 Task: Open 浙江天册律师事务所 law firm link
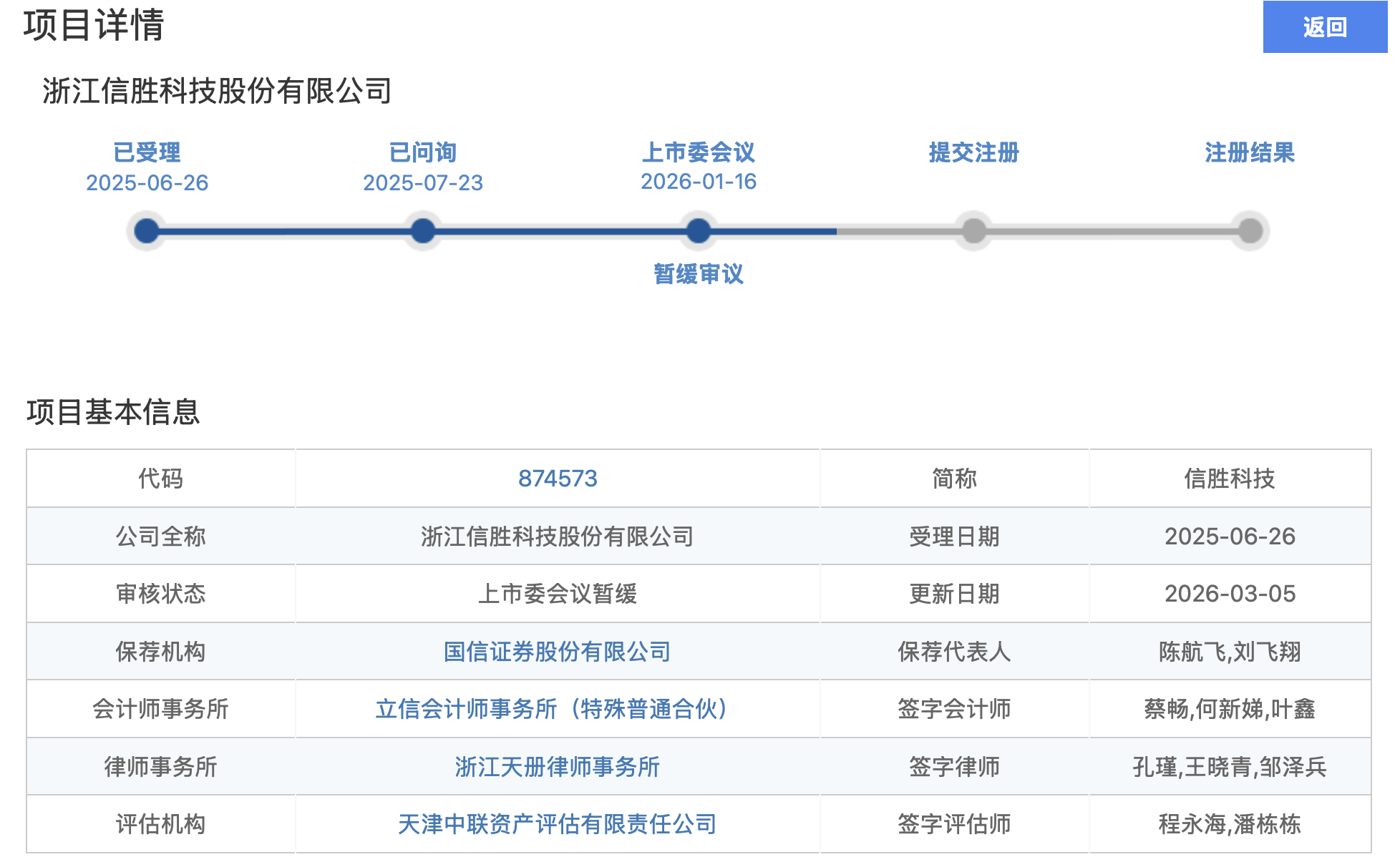558,767
